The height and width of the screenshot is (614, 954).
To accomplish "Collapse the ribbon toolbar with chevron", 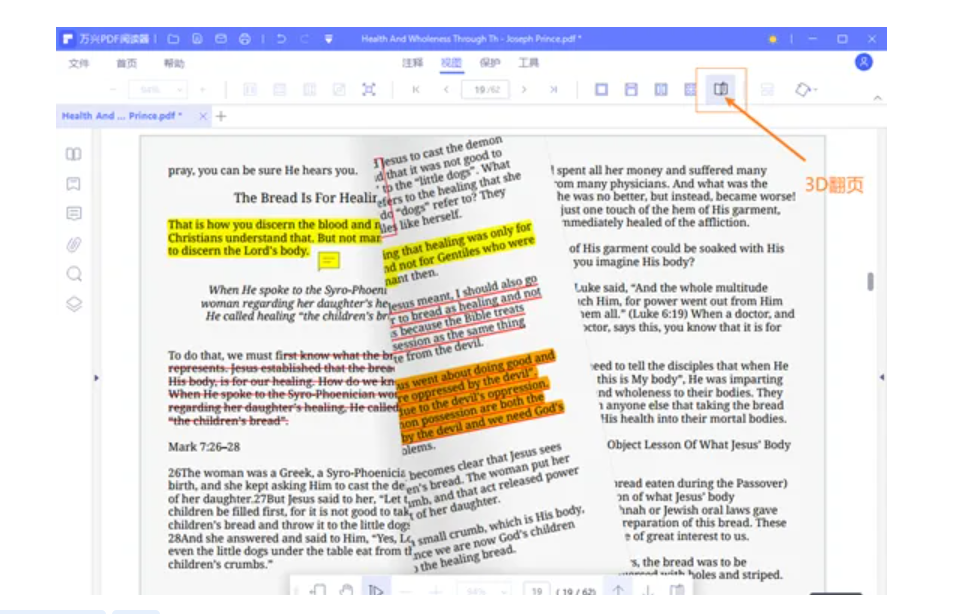I will click(x=878, y=99).
